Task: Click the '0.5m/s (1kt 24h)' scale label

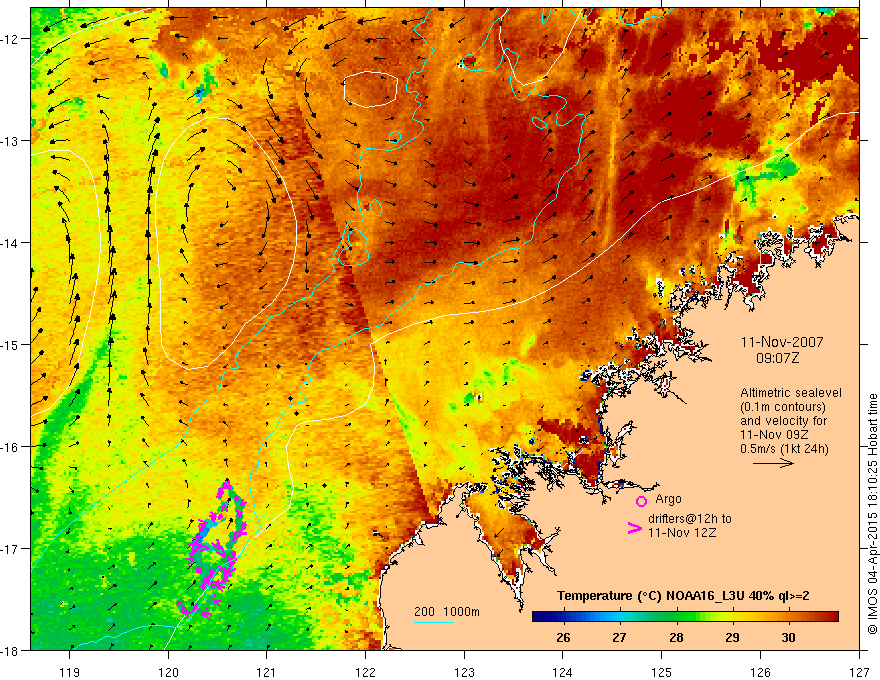Action: pyautogui.click(x=785, y=448)
